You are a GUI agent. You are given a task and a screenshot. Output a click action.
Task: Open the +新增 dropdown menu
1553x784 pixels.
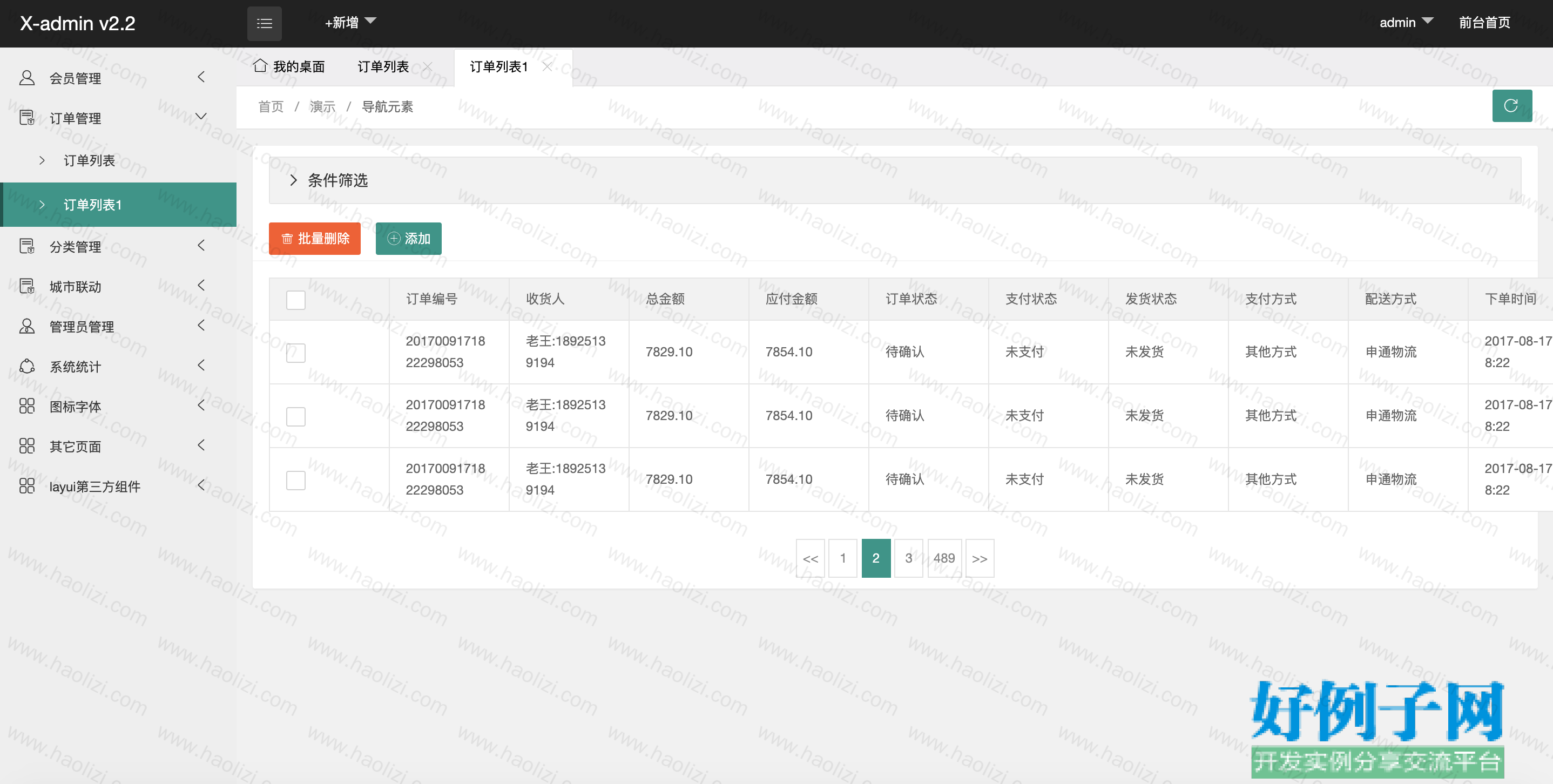tap(350, 23)
